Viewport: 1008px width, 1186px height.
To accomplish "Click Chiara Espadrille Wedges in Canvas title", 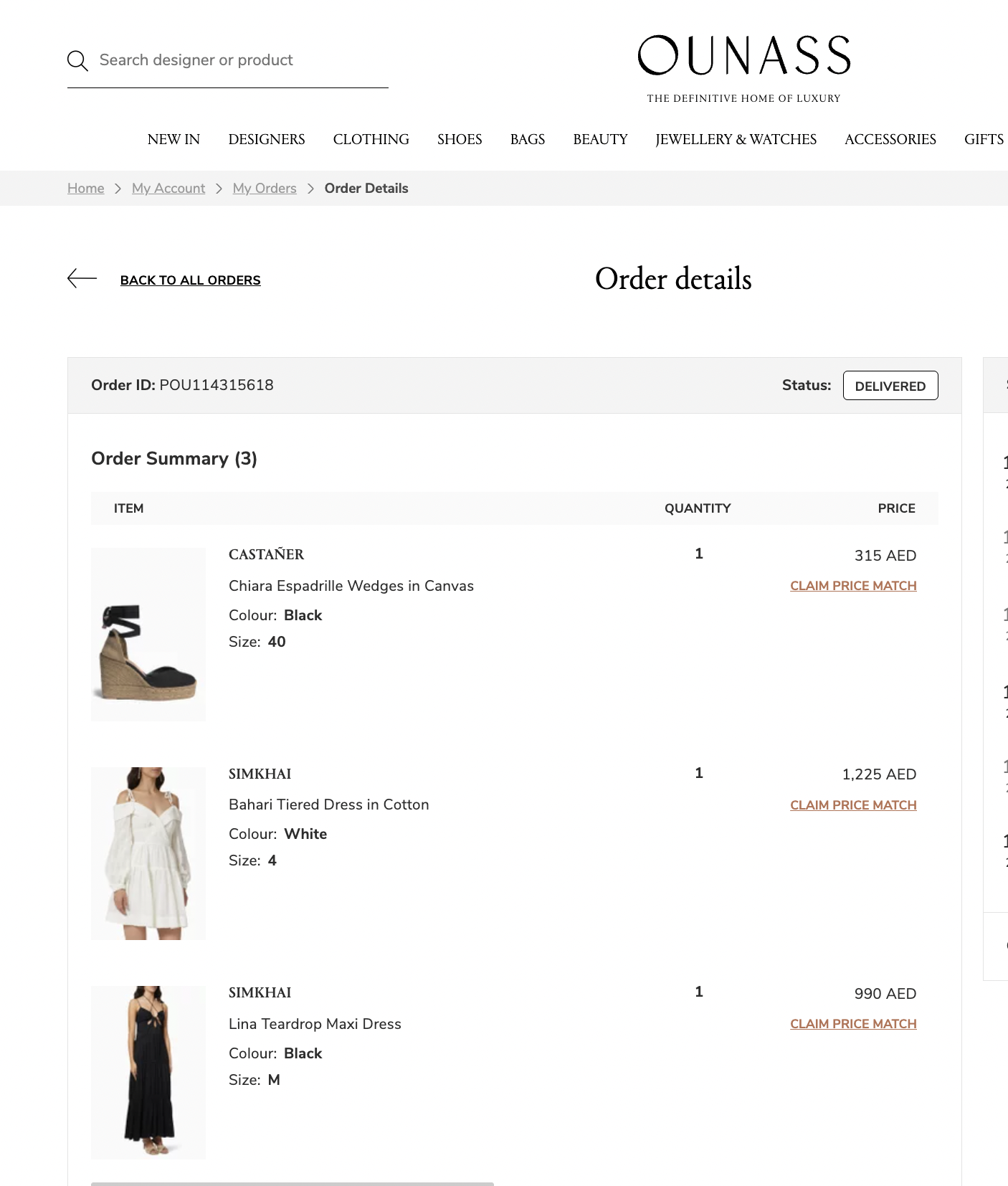I will 351,586.
